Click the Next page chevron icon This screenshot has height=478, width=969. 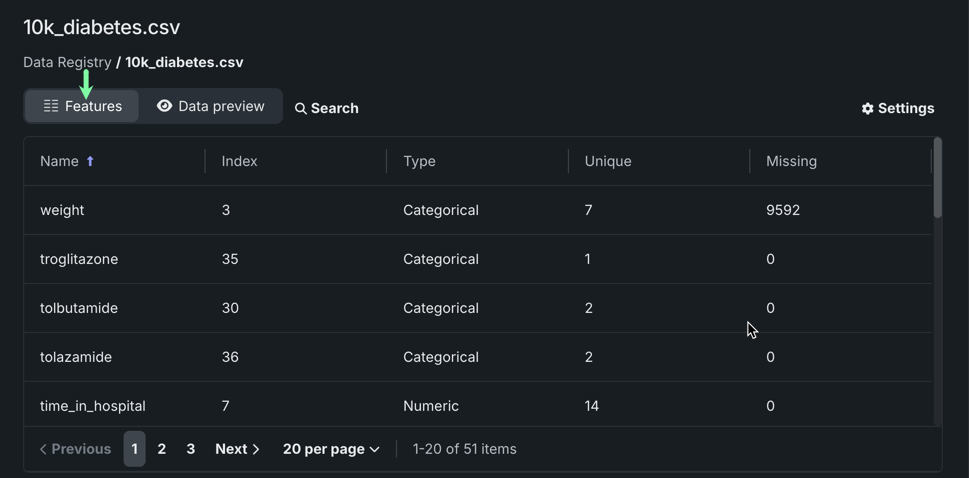click(256, 449)
